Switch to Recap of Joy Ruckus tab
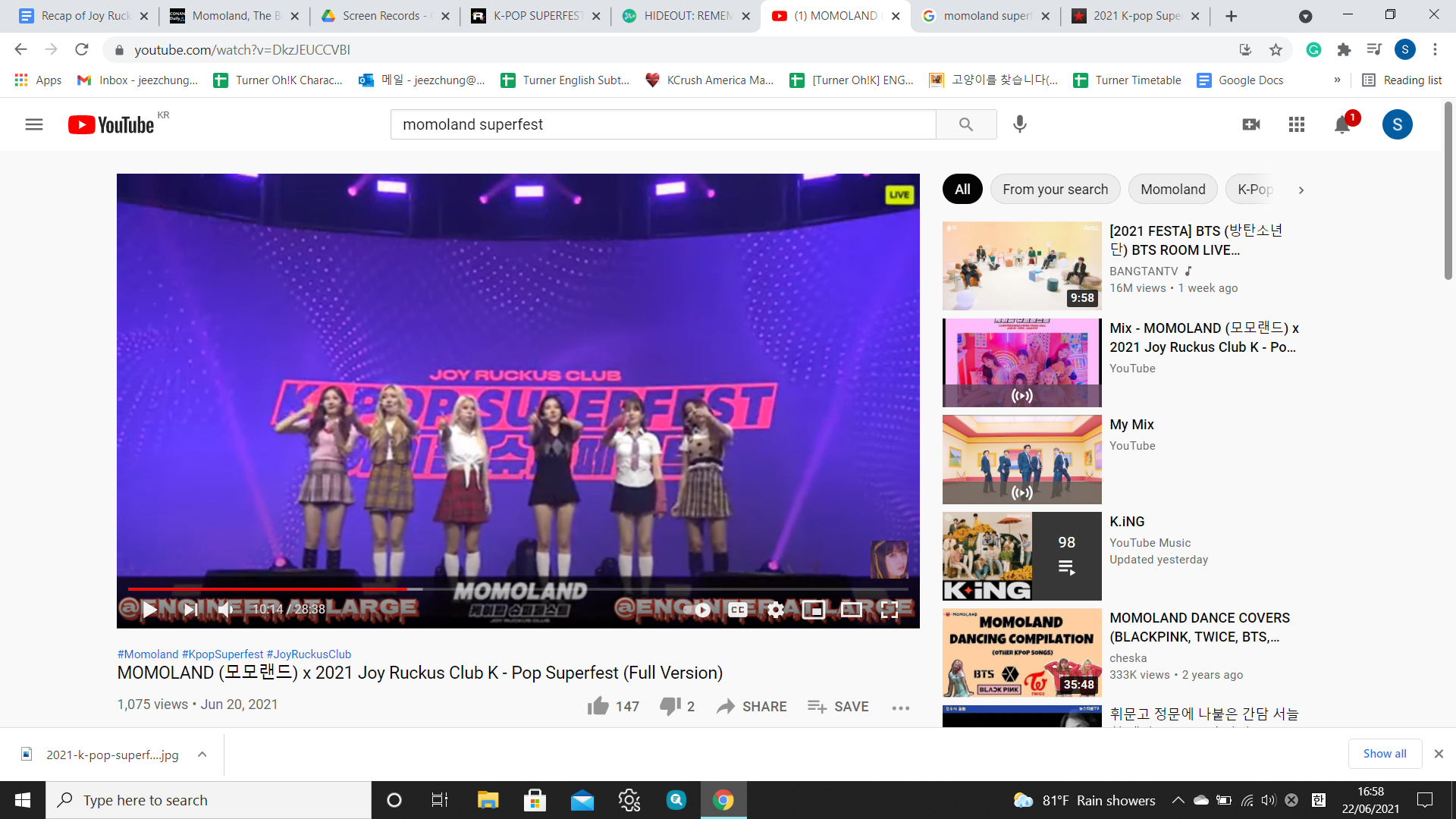Image resolution: width=1456 pixels, height=819 pixels. pyautogui.click(x=83, y=16)
